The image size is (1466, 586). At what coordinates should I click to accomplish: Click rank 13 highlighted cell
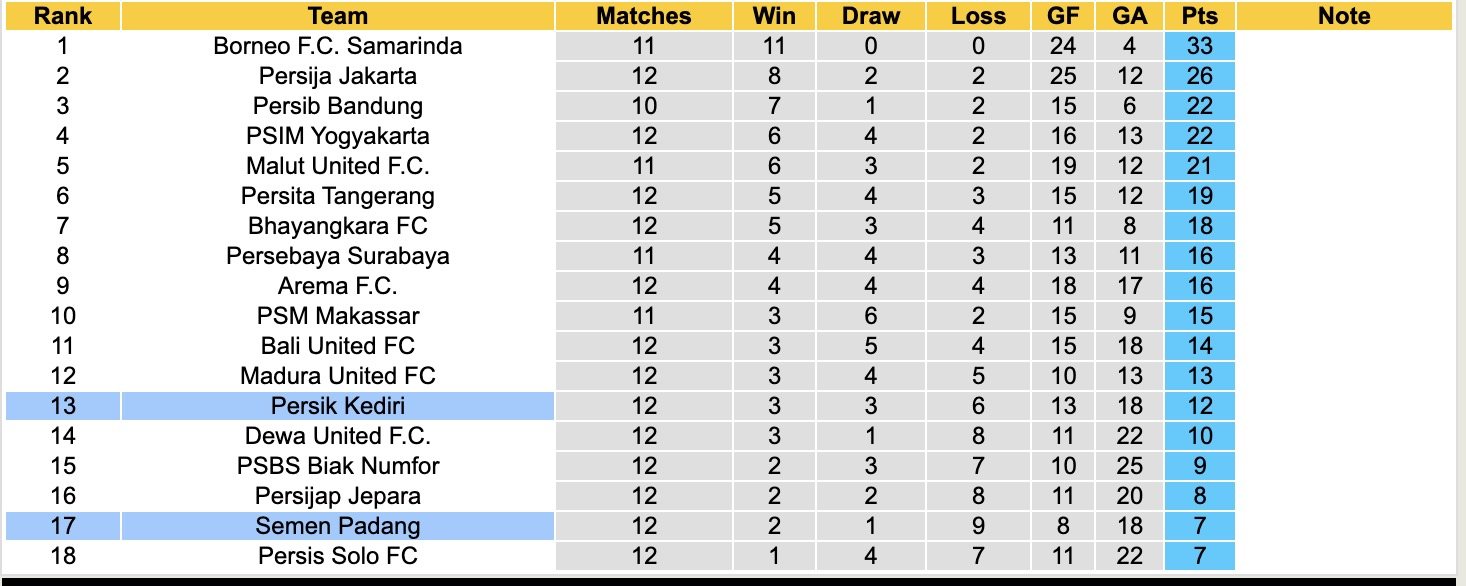[63, 406]
